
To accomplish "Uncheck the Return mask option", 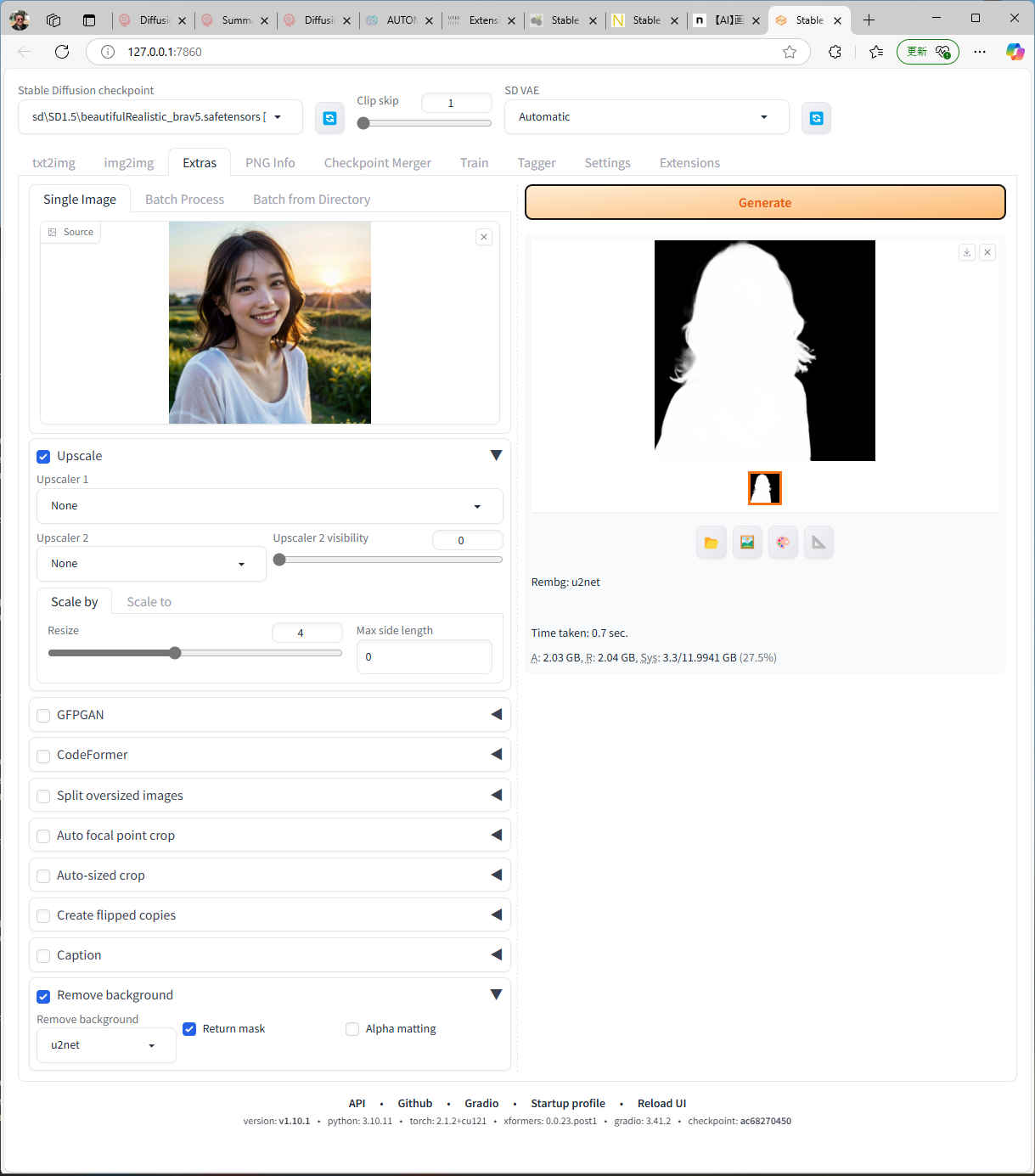I will coord(189,1029).
